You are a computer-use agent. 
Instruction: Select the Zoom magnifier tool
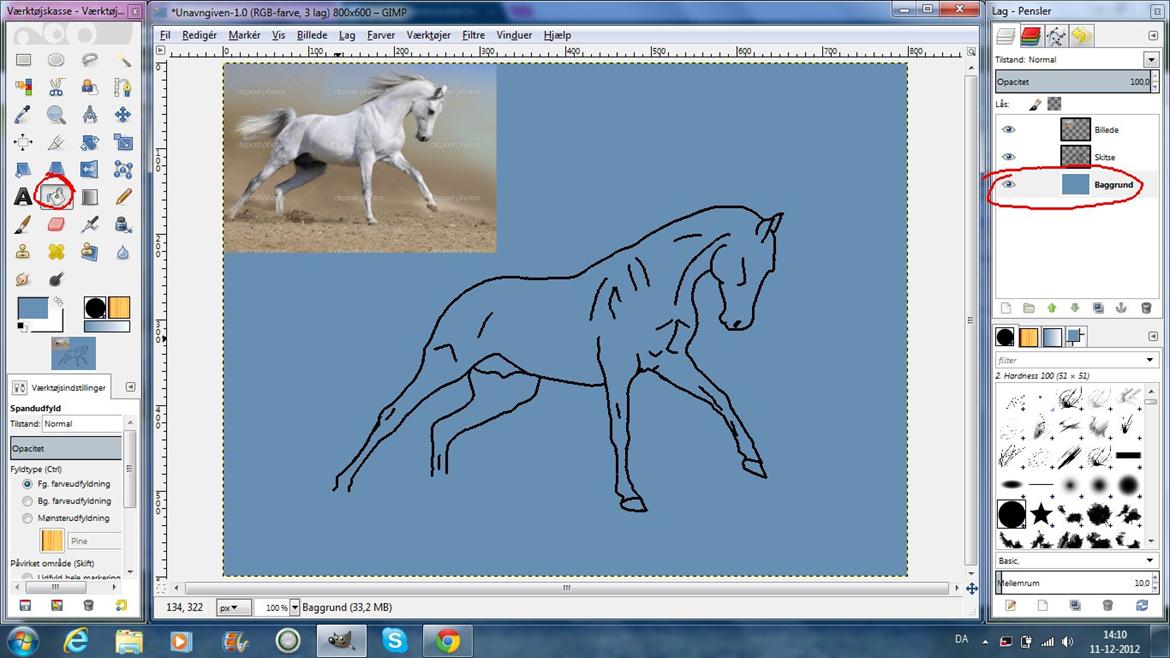click(x=56, y=115)
